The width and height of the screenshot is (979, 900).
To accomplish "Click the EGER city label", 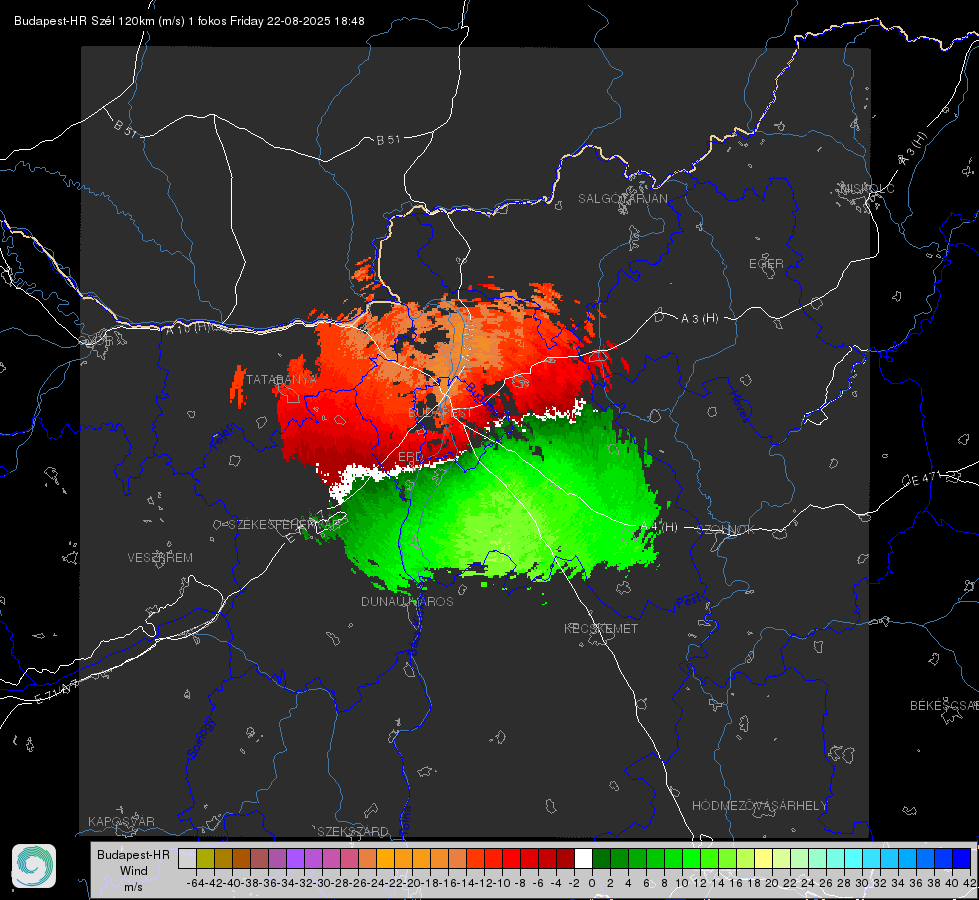I will (766, 264).
